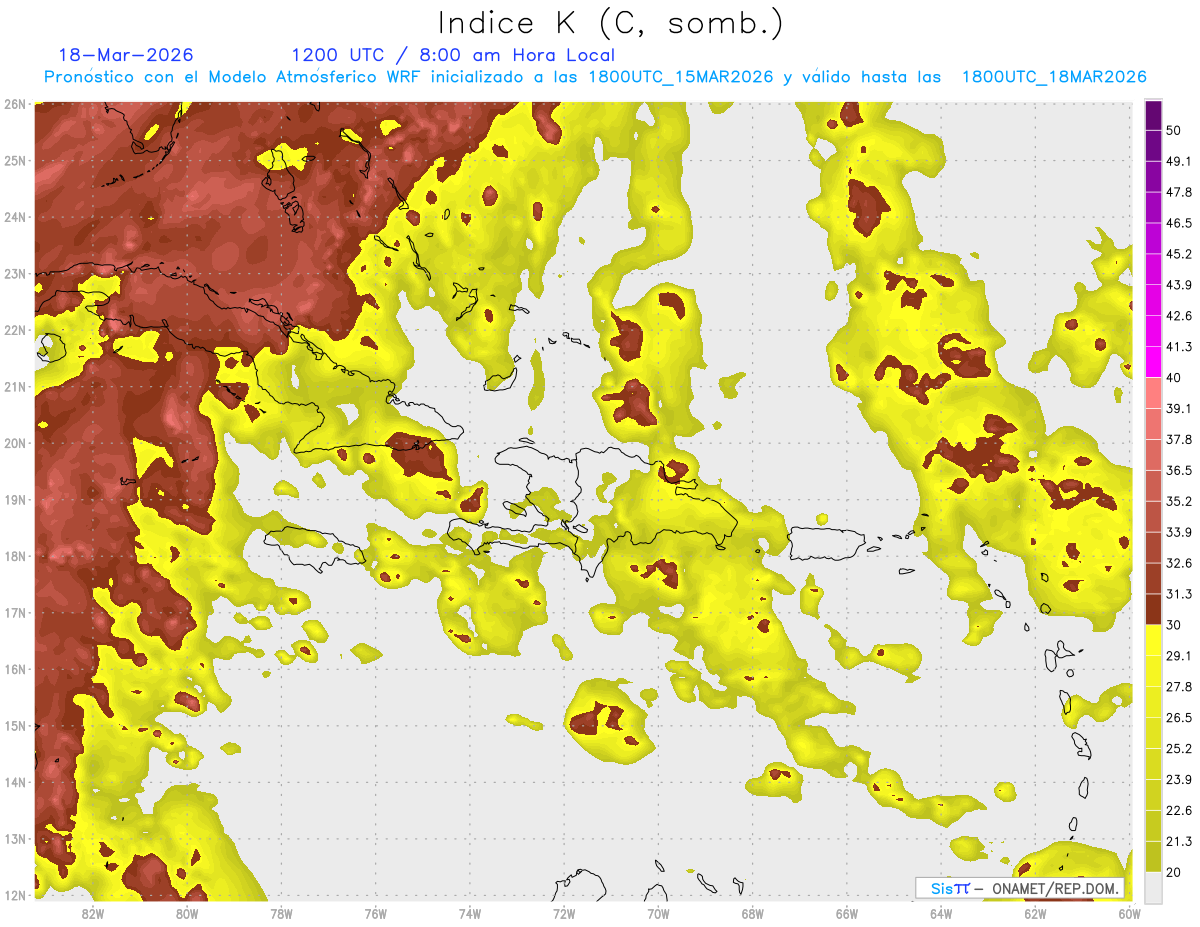Viewport: 1200px width, 927px height.
Task: Click latitude label '13N'
Action: pos(15,838)
